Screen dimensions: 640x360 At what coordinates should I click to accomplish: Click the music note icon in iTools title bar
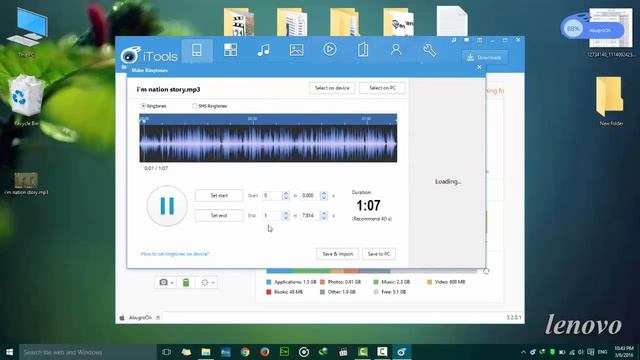click(454, 40)
